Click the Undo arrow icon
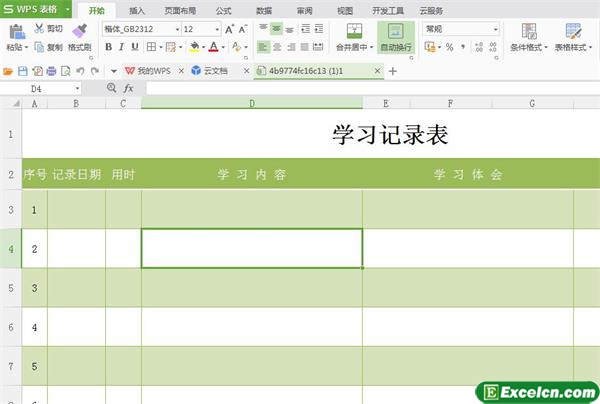 [80, 71]
